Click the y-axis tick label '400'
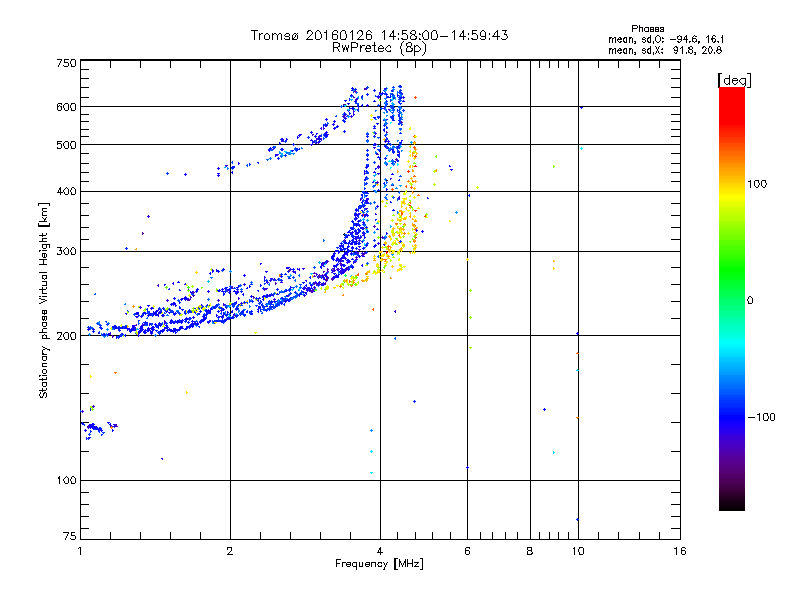This screenshot has height=600, width=800. [66, 191]
